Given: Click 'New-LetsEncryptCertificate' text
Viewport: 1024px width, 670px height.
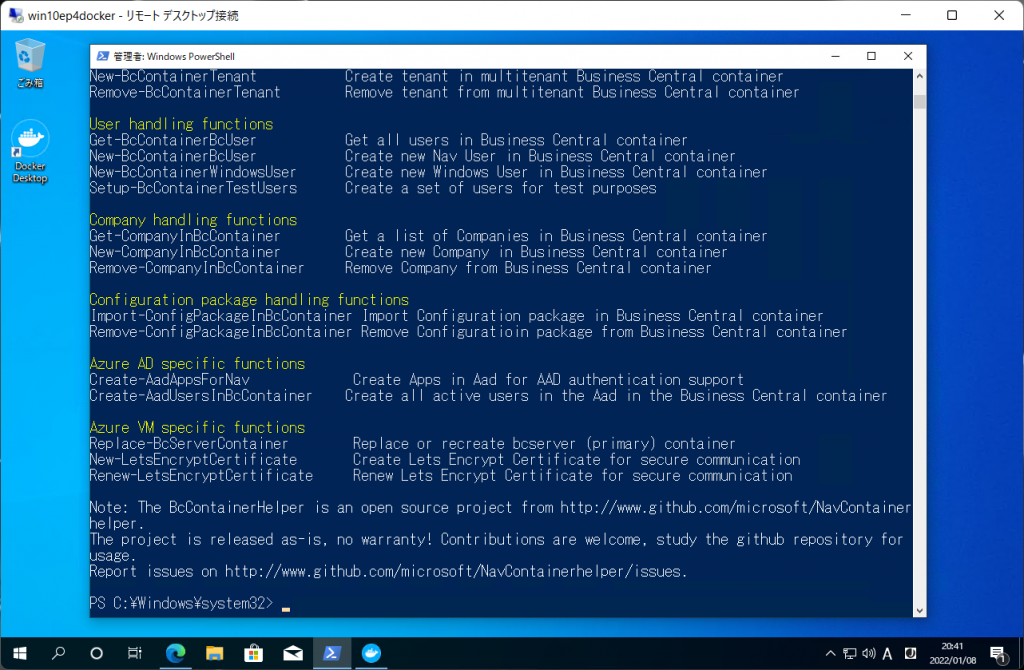Looking at the screenshot, I should click(193, 460).
